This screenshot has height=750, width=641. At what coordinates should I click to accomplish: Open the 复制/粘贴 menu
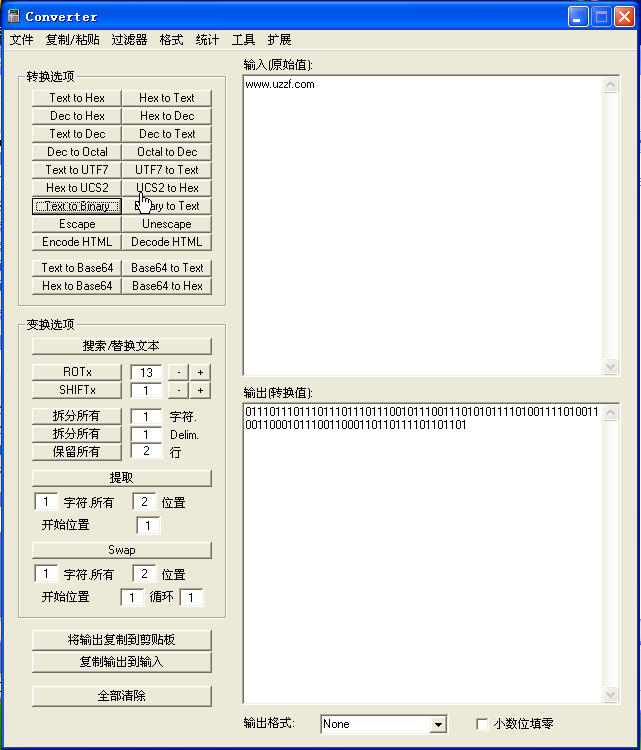coord(73,40)
